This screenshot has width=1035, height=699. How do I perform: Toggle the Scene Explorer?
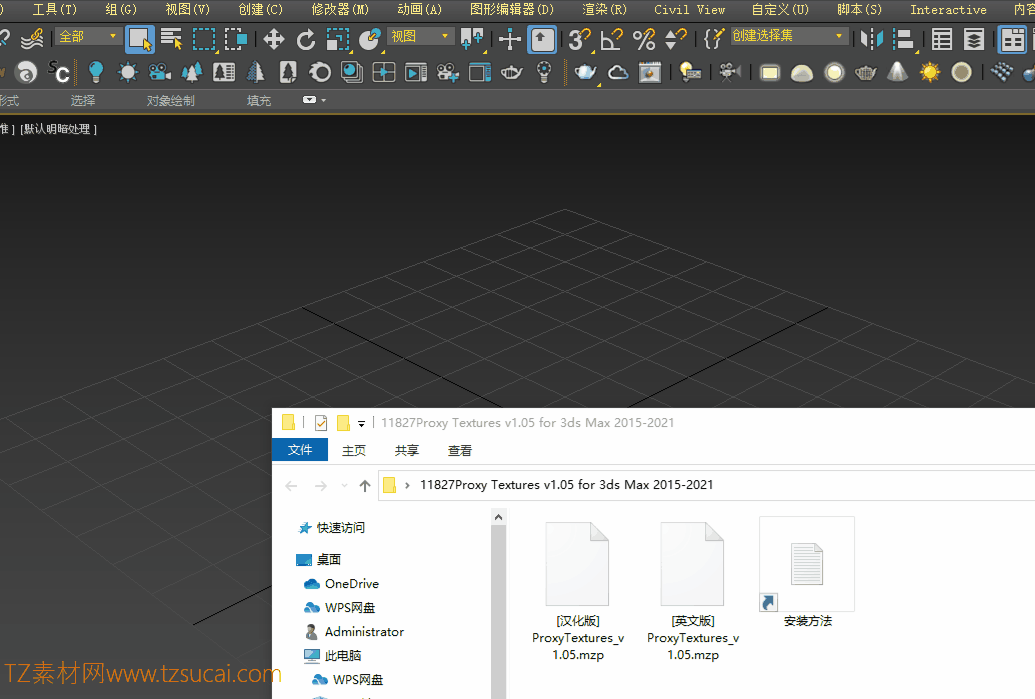pyautogui.click(x=942, y=39)
